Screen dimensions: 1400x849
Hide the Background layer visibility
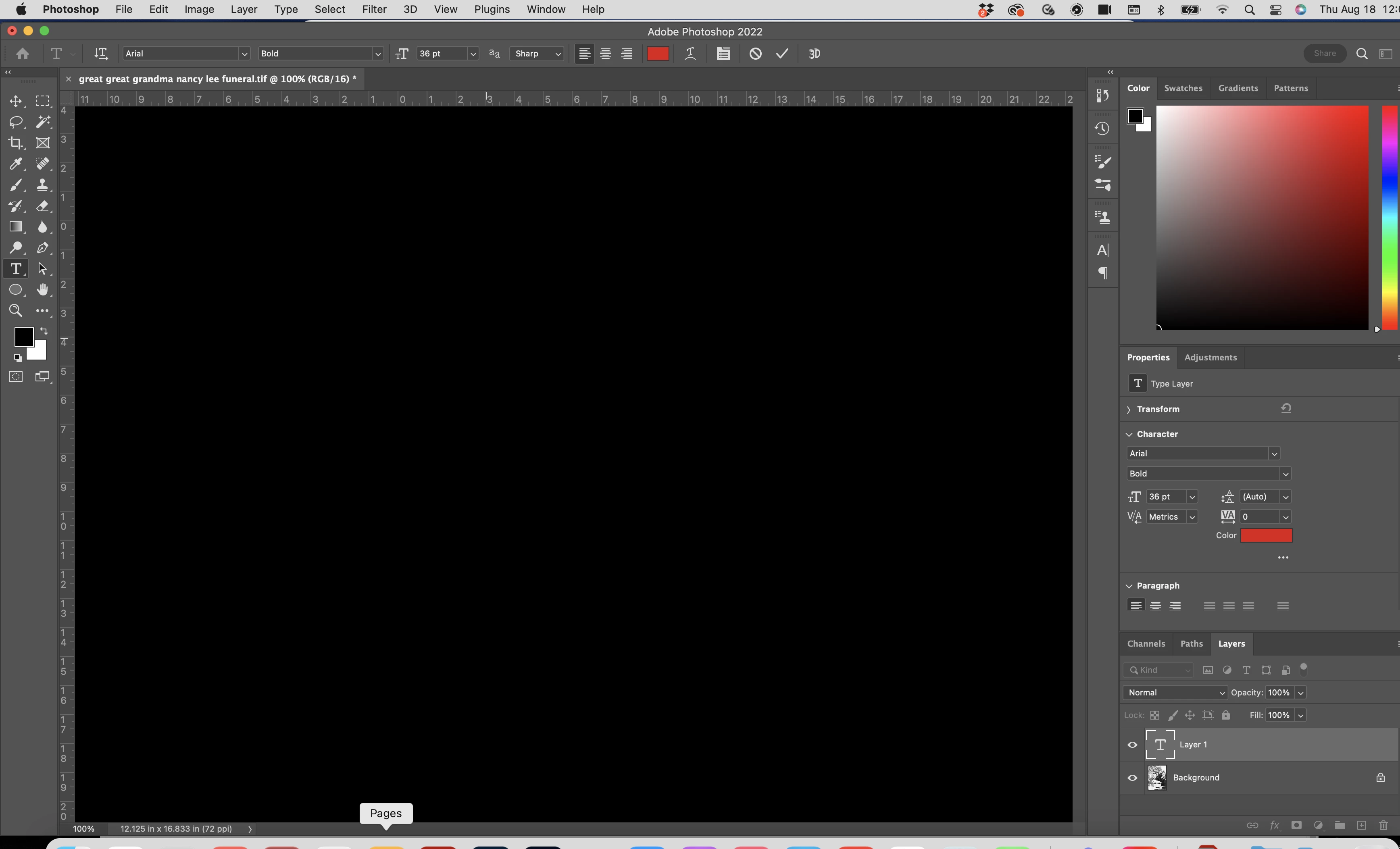tap(1132, 778)
